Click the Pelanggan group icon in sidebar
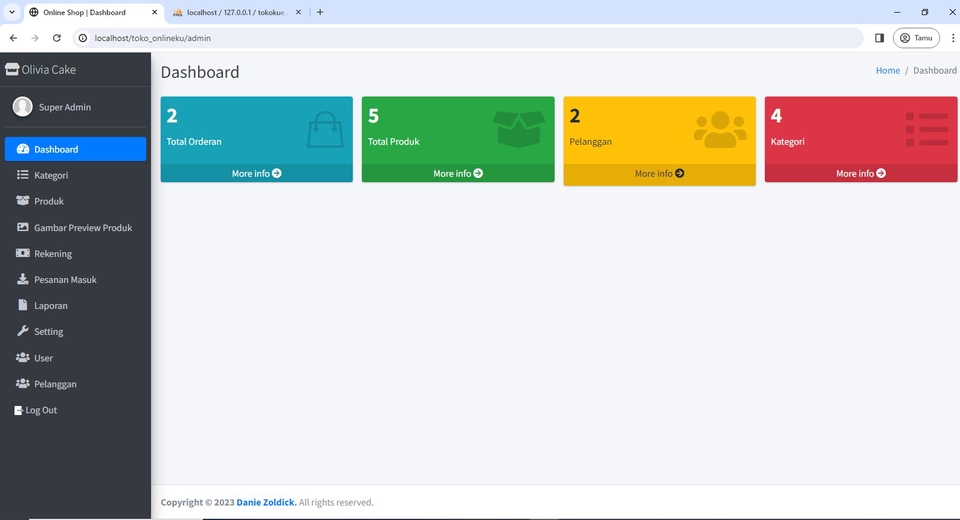 click(23, 383)
